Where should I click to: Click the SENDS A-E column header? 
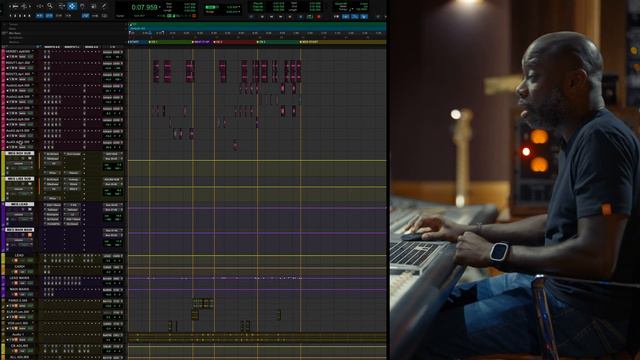pos(91,47)
